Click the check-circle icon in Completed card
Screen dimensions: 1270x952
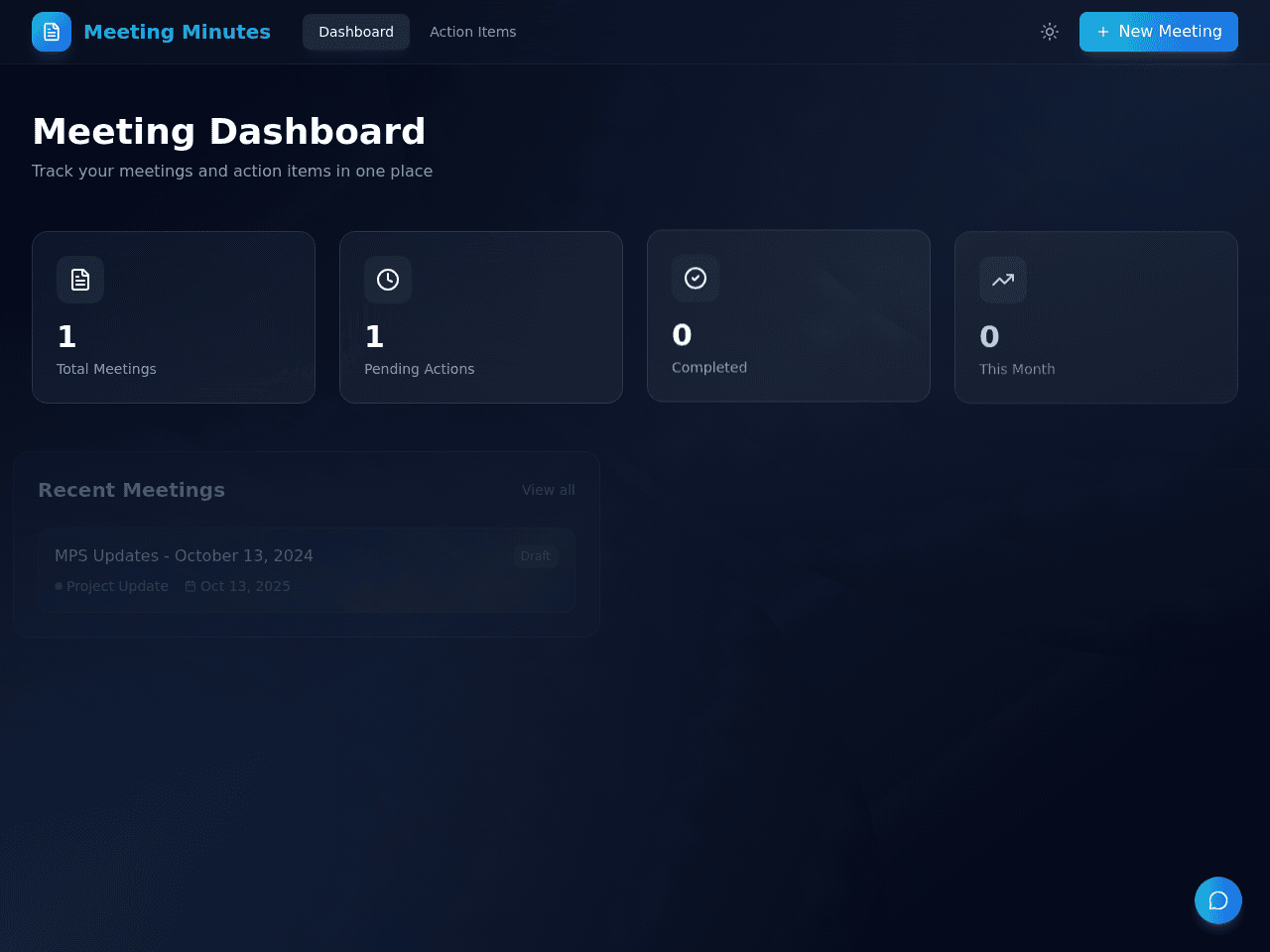[x=696, y=278]
